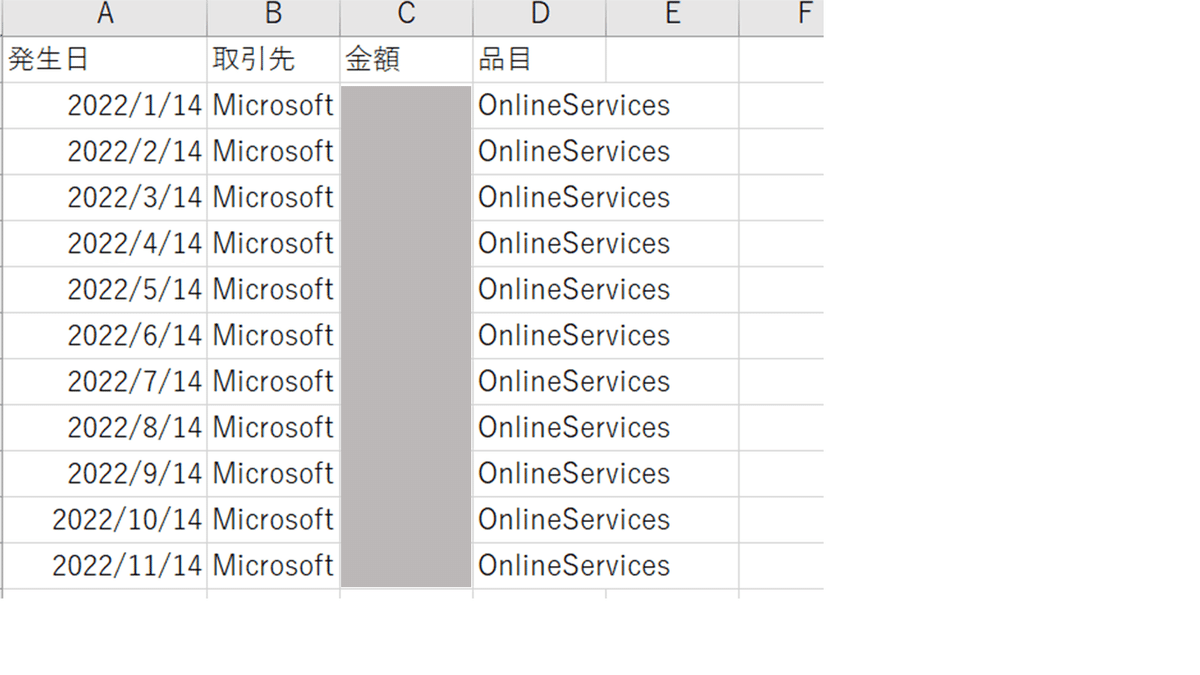Select the date cell 2022/8/14
Image resolution: width=1200 pixels, height=675 pixels.
pyautogui.click(x=104, y=428)
